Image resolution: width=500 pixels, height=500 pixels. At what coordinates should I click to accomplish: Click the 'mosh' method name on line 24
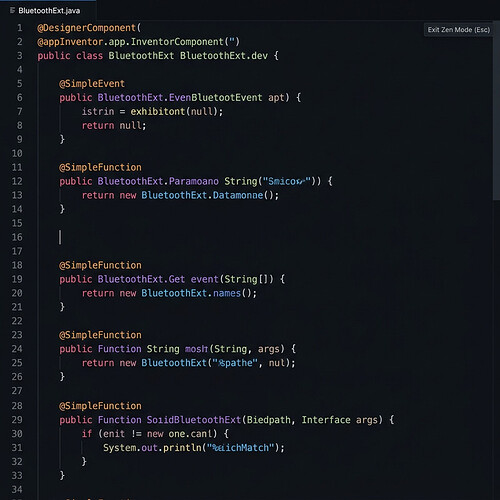[x=197, y=349]
